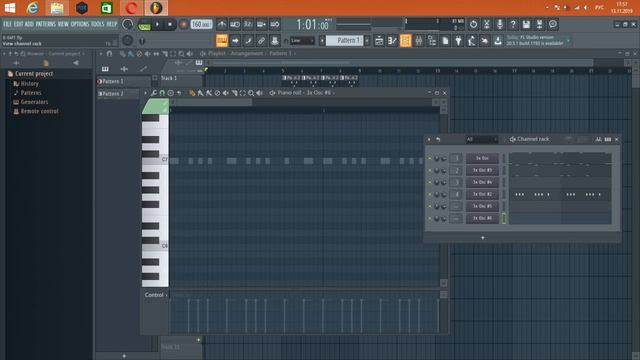Open the plugin picker plug icon

(x=458, y=40)
